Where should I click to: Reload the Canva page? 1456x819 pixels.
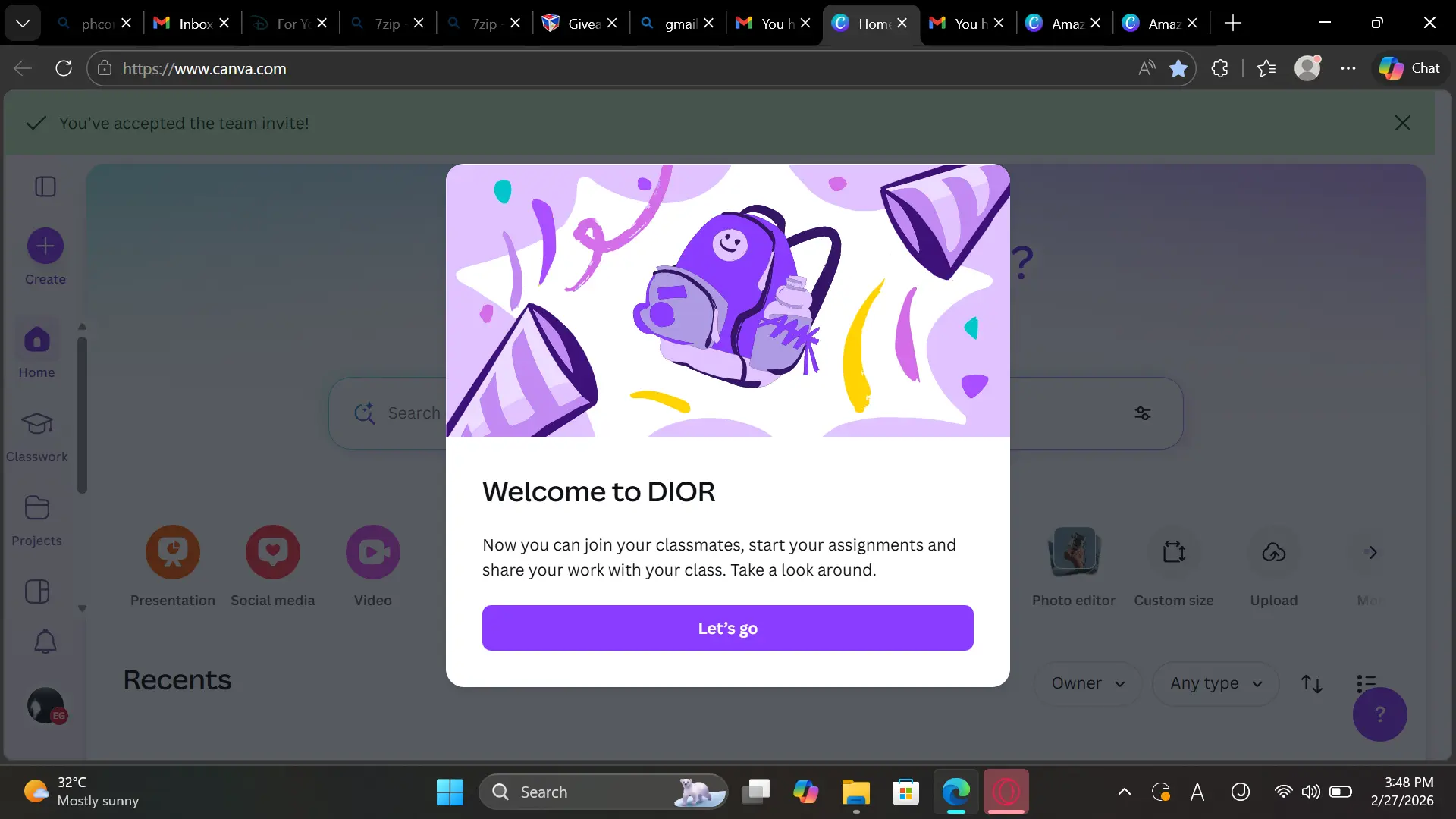pos(64,68)
